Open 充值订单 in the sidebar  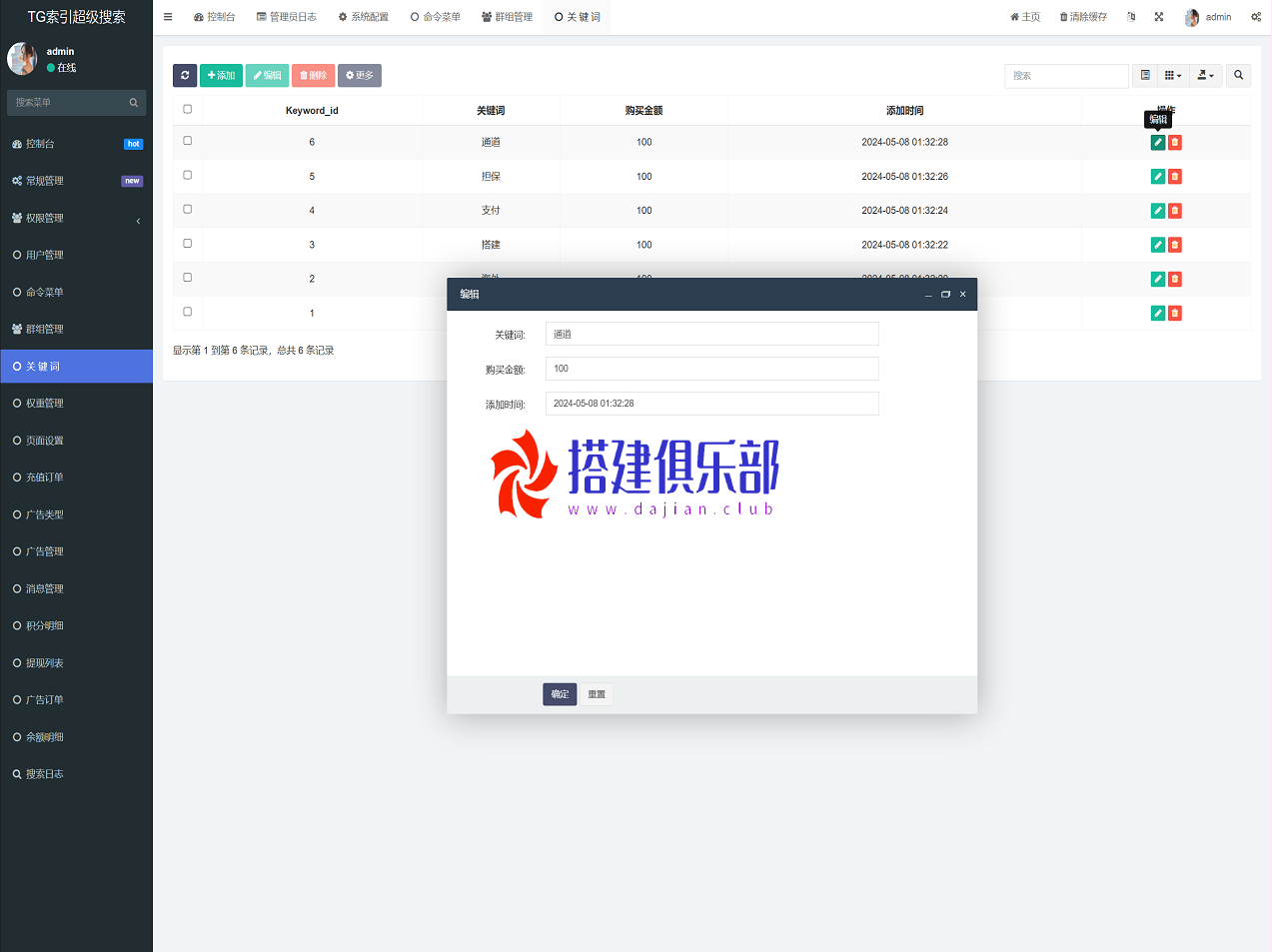[x=76, y=477]
